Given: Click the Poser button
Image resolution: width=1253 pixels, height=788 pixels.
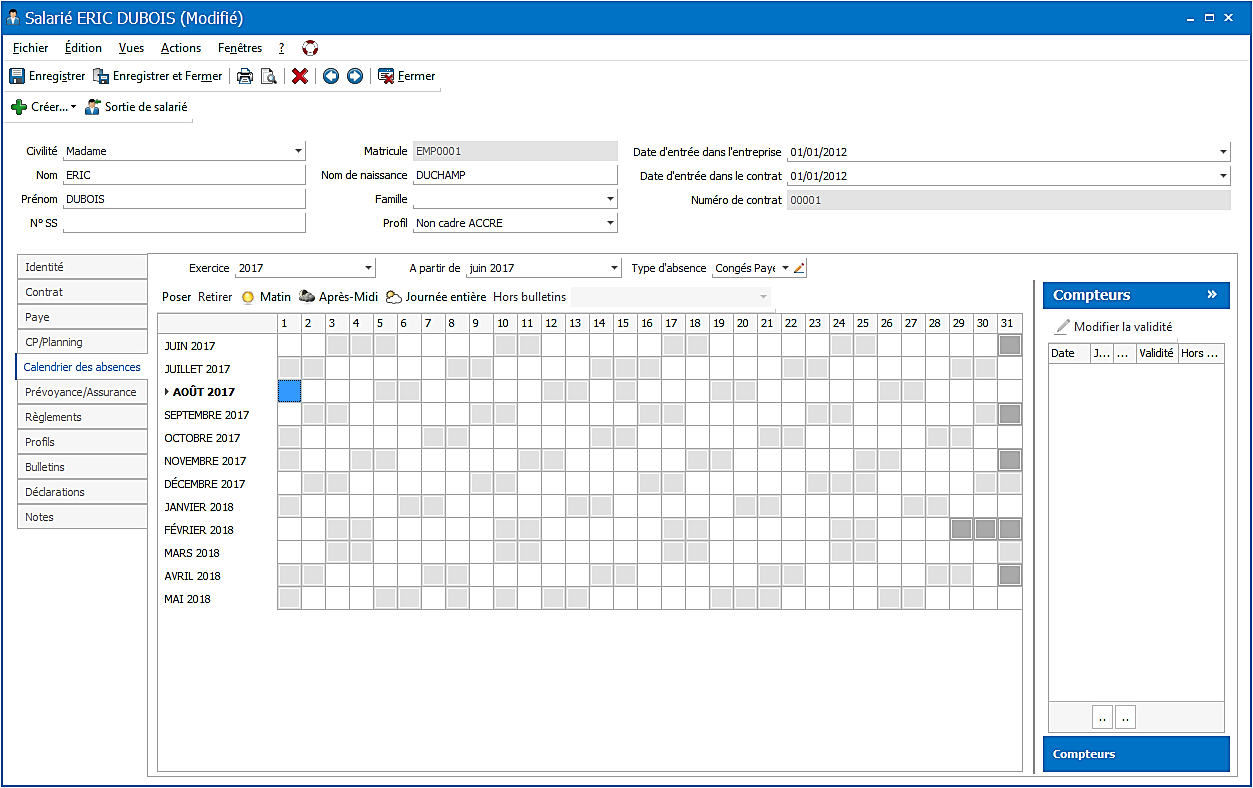Looking at the screenshot, I should (x=176, y=297).
